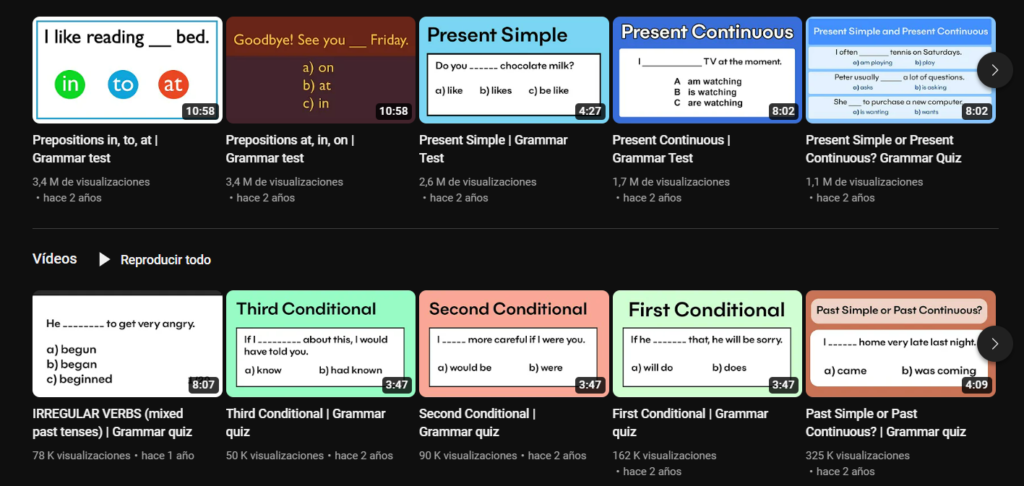
Task: Click the play icon beside Reproducir todo
Action: (x=105, y=260)
